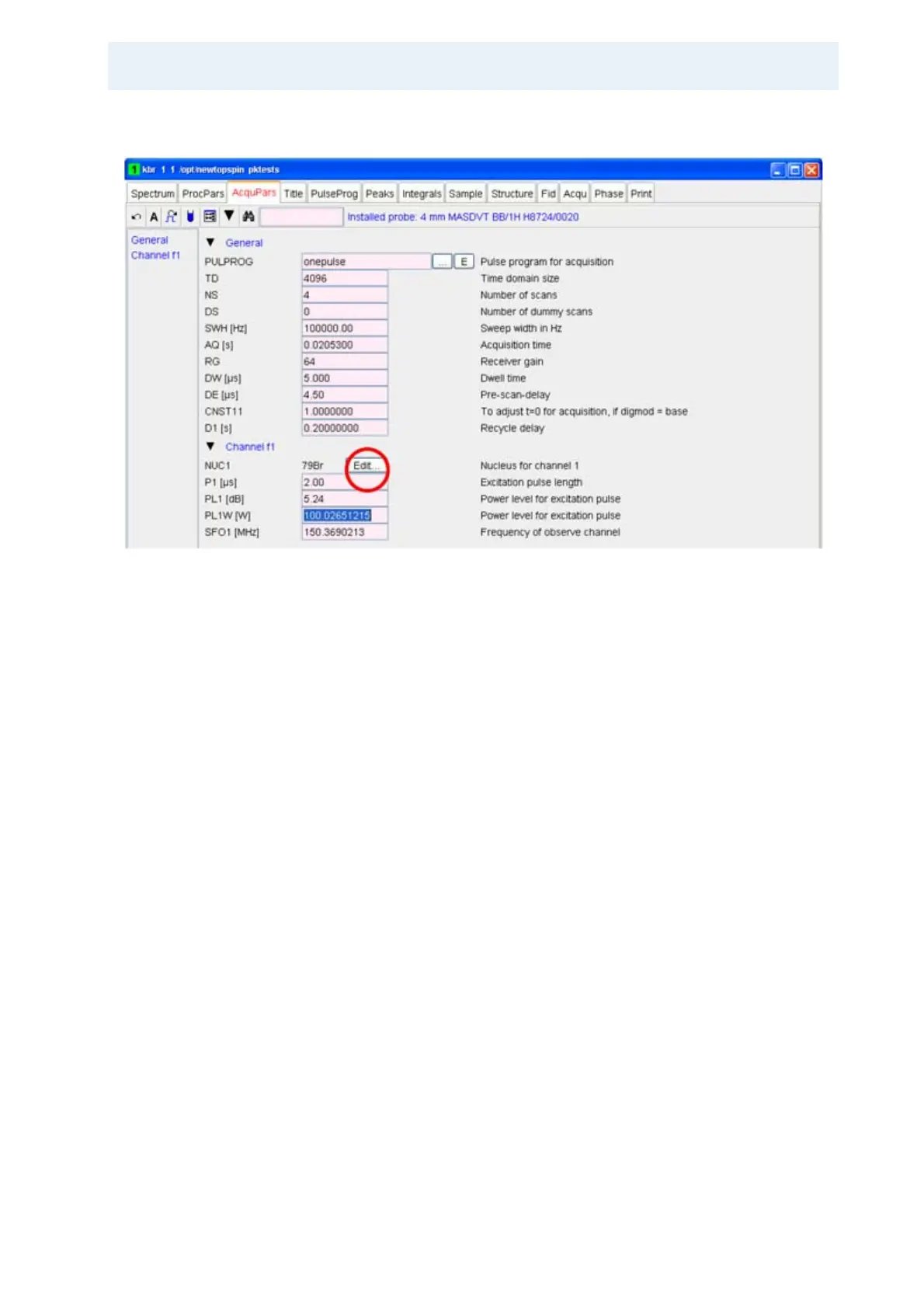Click the binoculars search icon

tap(248, 217)
